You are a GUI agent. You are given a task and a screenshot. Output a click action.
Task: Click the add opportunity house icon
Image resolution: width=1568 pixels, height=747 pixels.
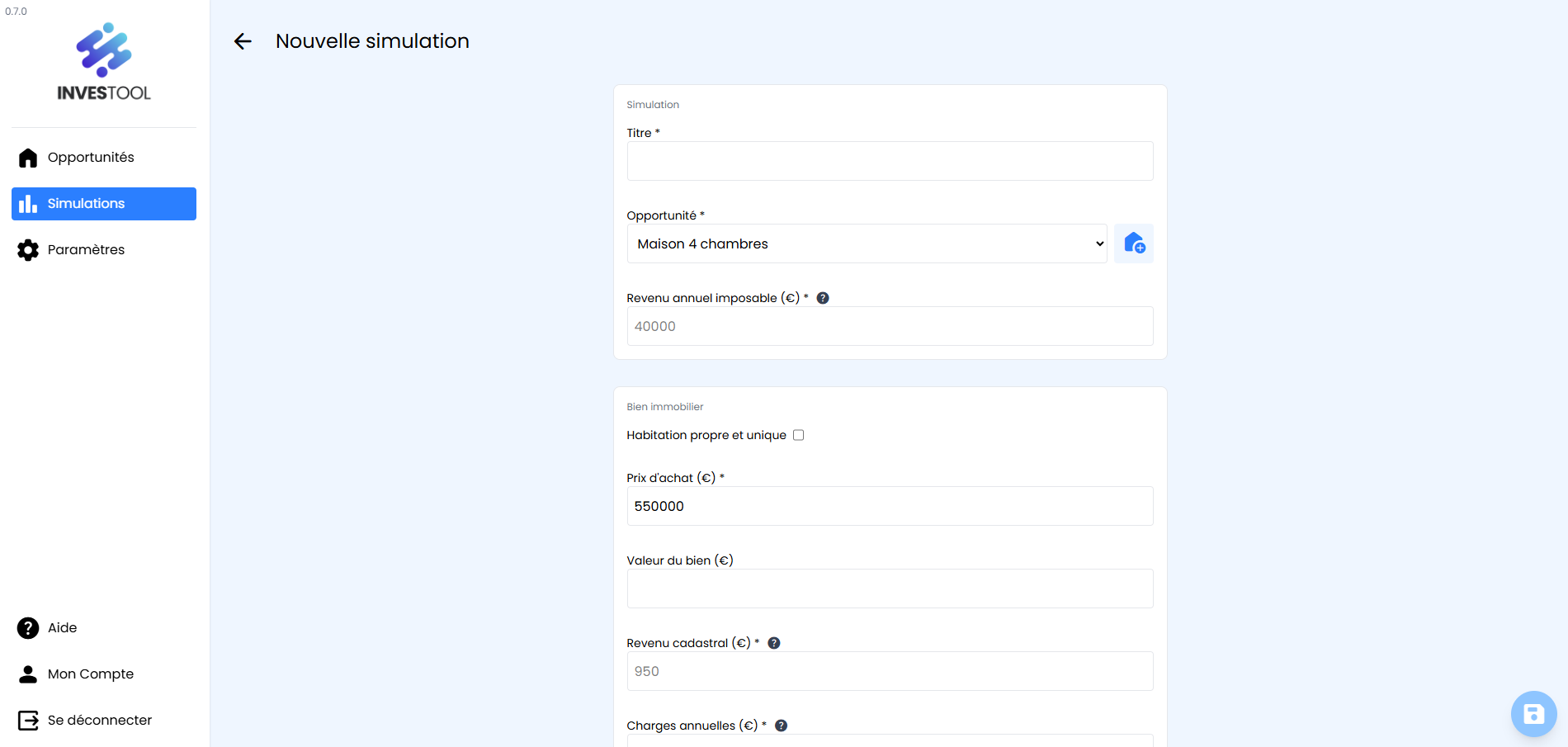(x=1133, y=243)
